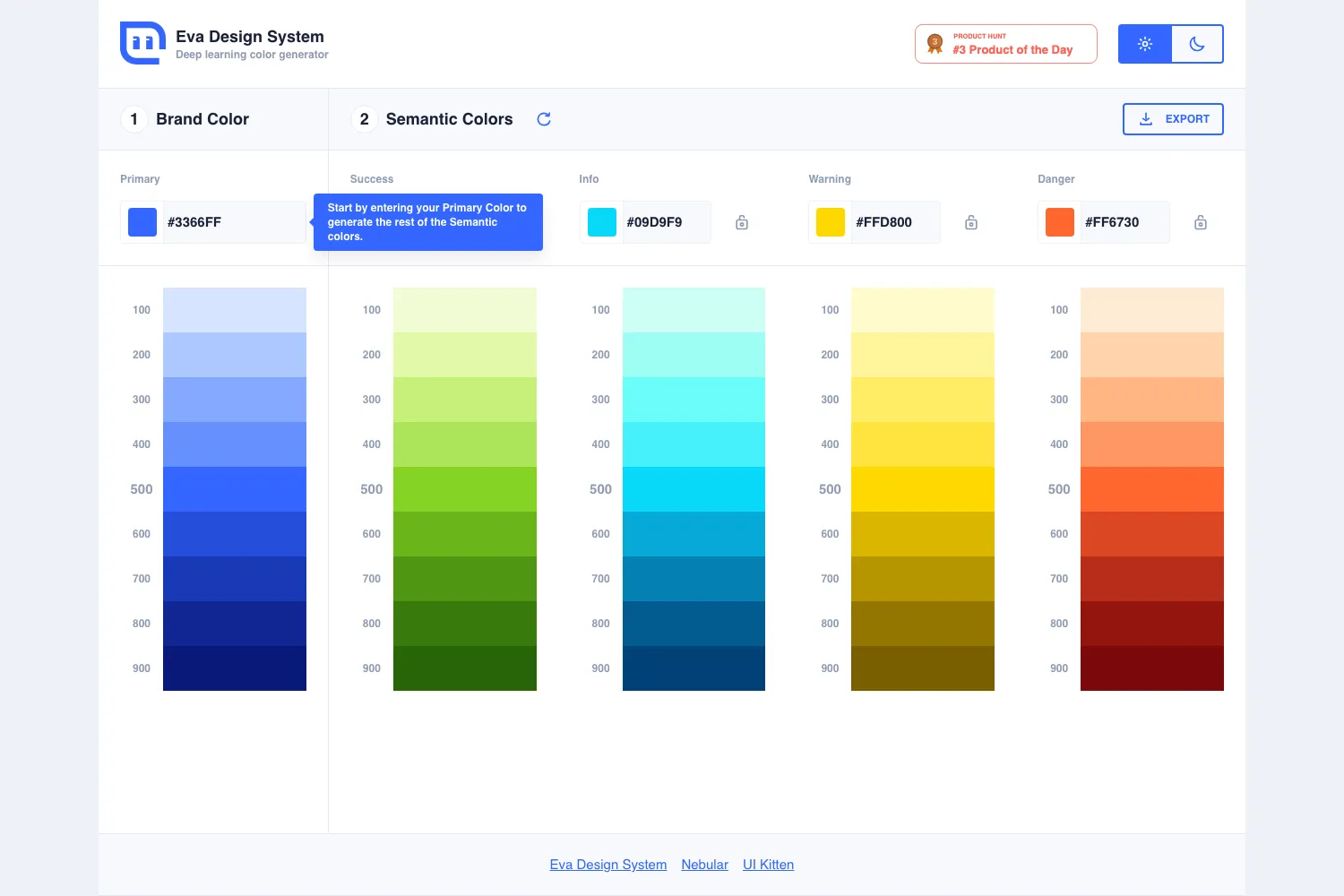Open the Eva Design System footer link

608,865
